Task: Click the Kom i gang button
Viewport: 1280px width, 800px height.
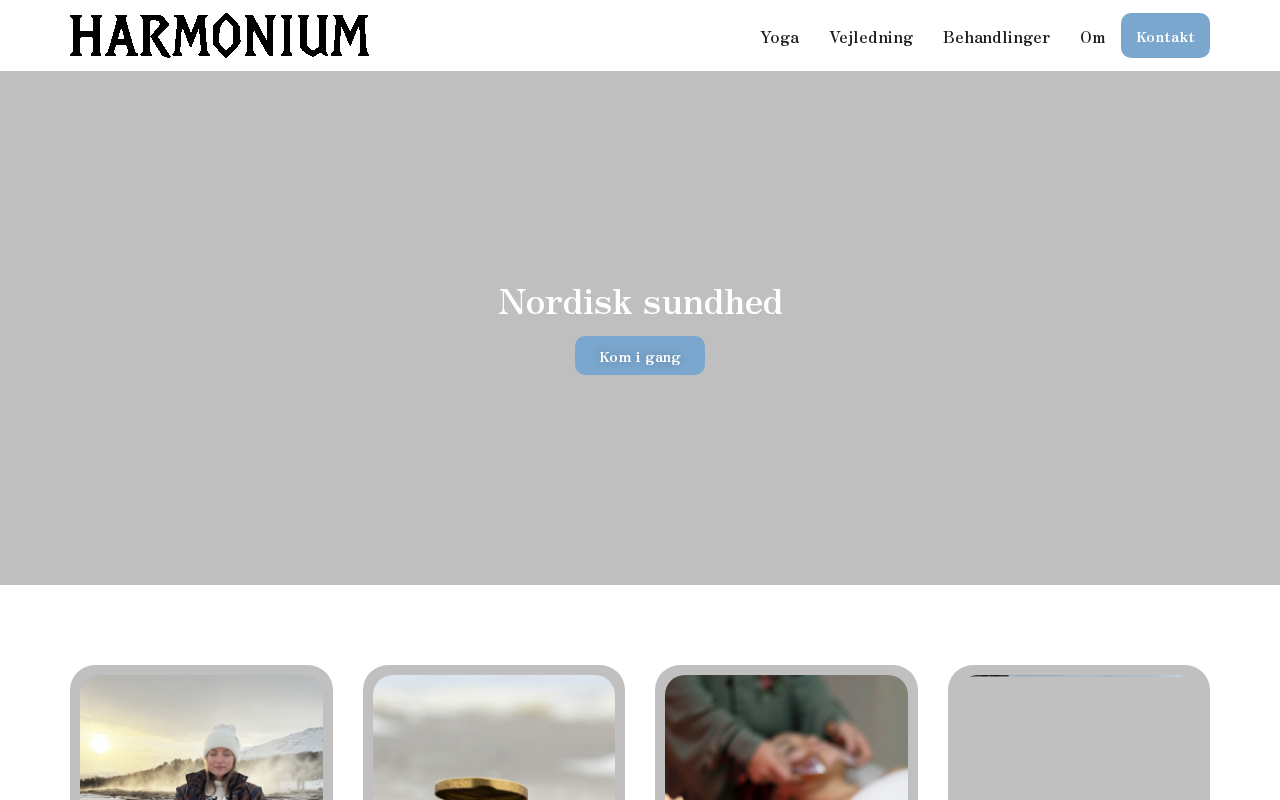Action: point(640,356)
